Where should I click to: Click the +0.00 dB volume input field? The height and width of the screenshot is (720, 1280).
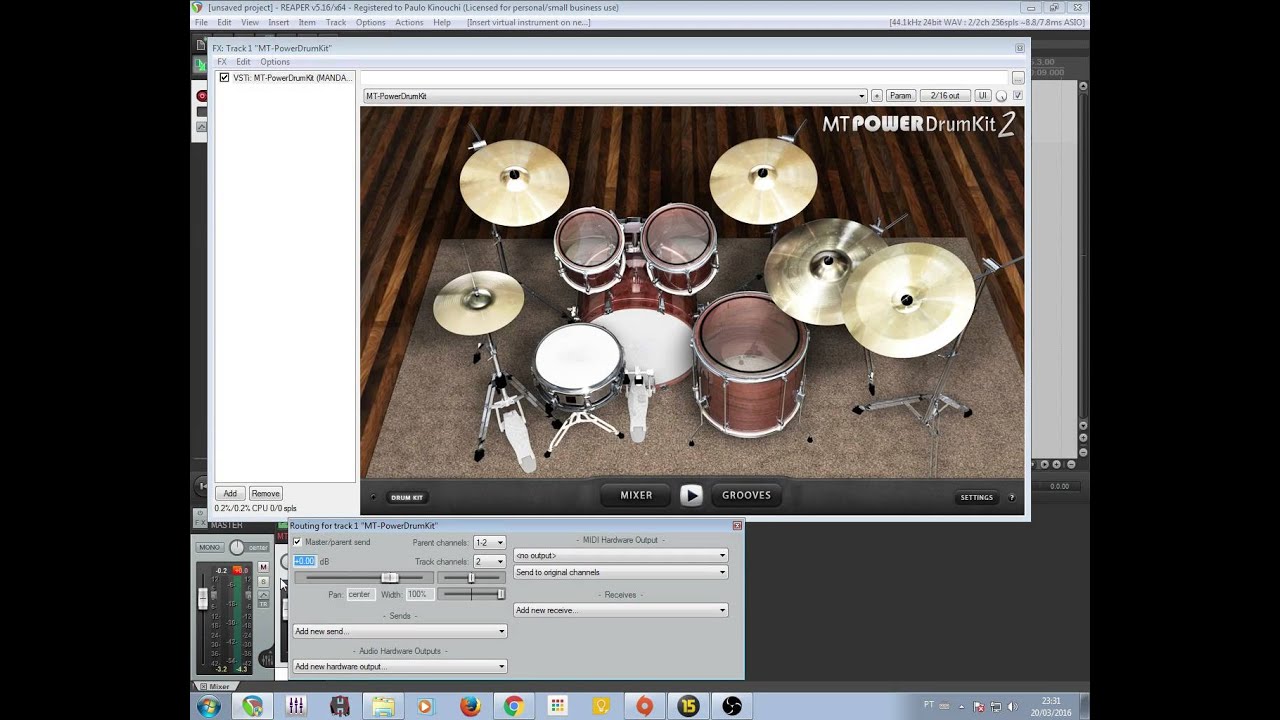click(304, 561)
